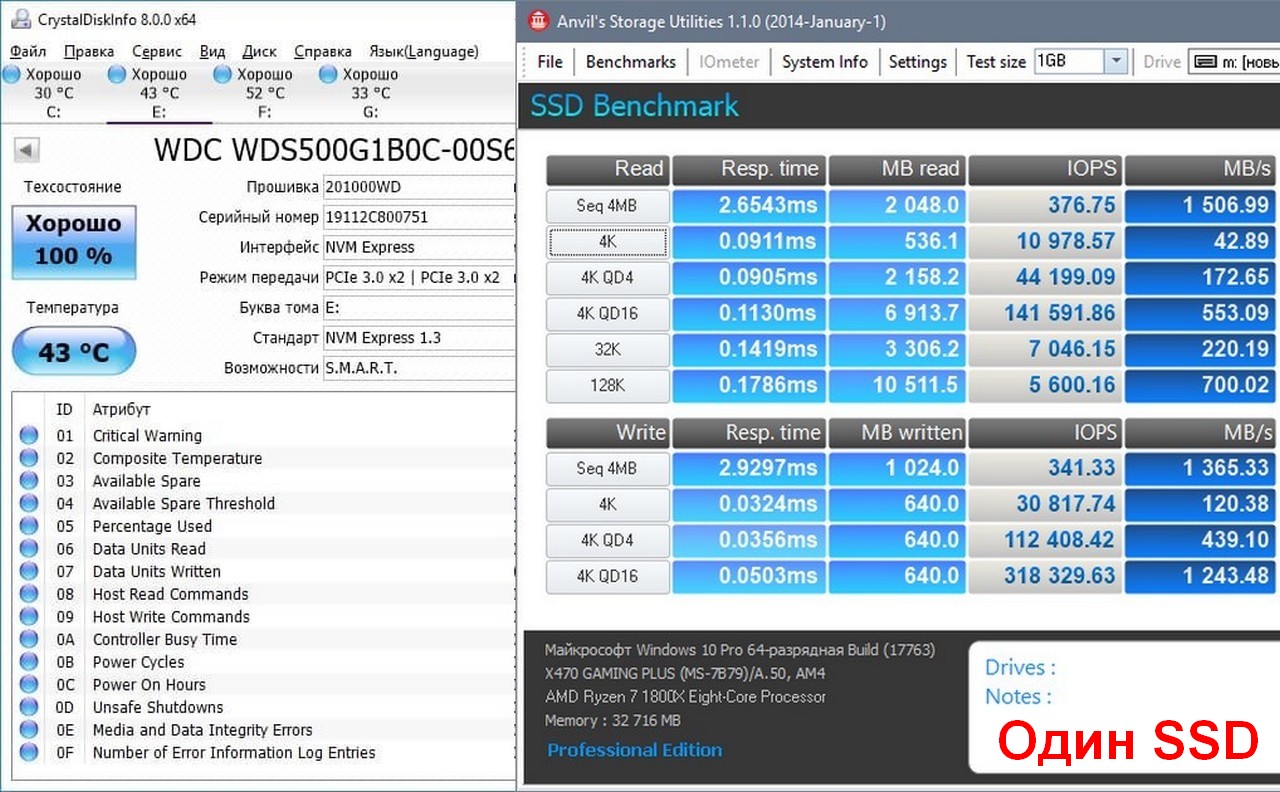Open the Файл menu

click(28, 51)
